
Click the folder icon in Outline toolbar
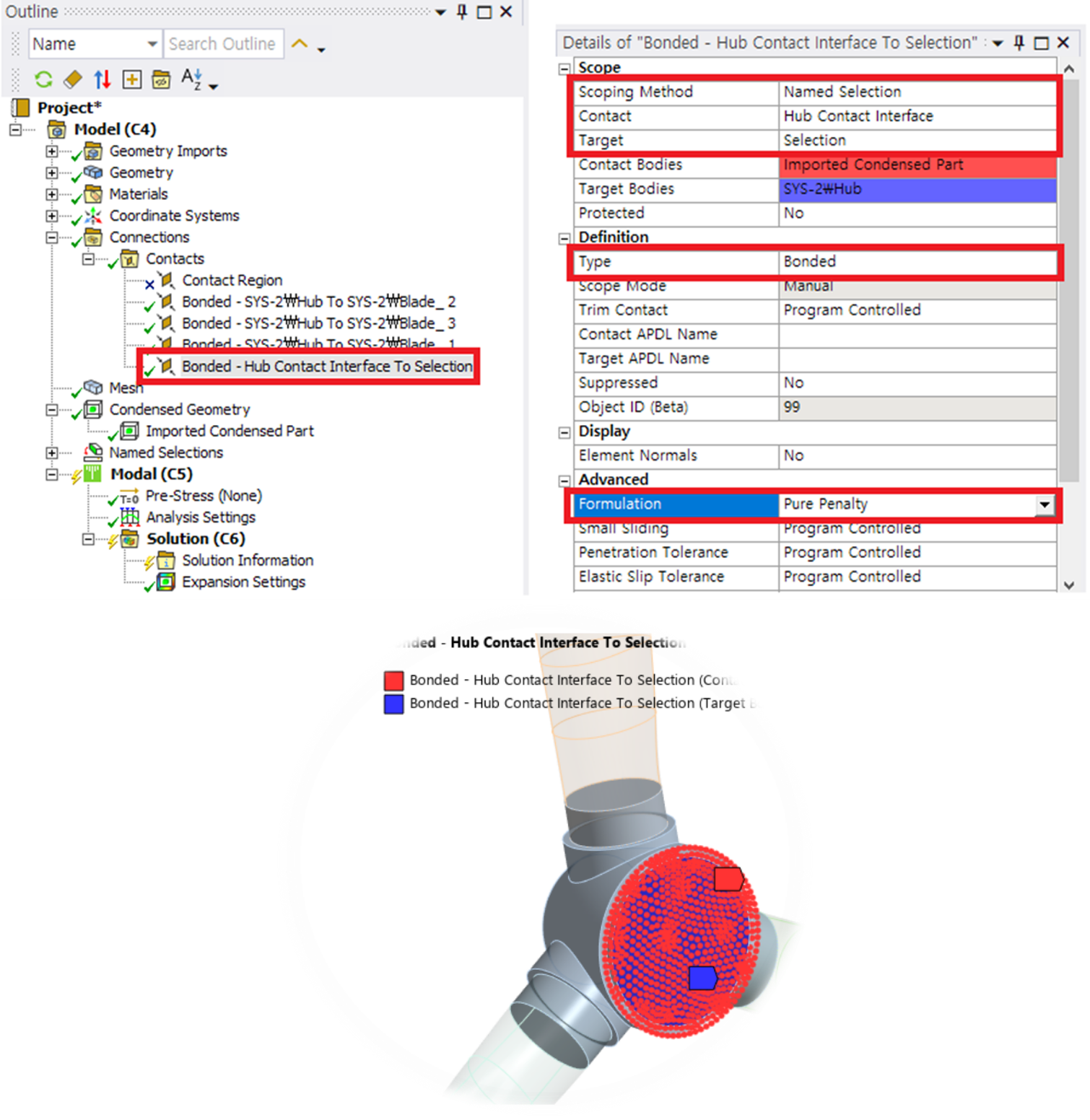click(x=161, y=79)
